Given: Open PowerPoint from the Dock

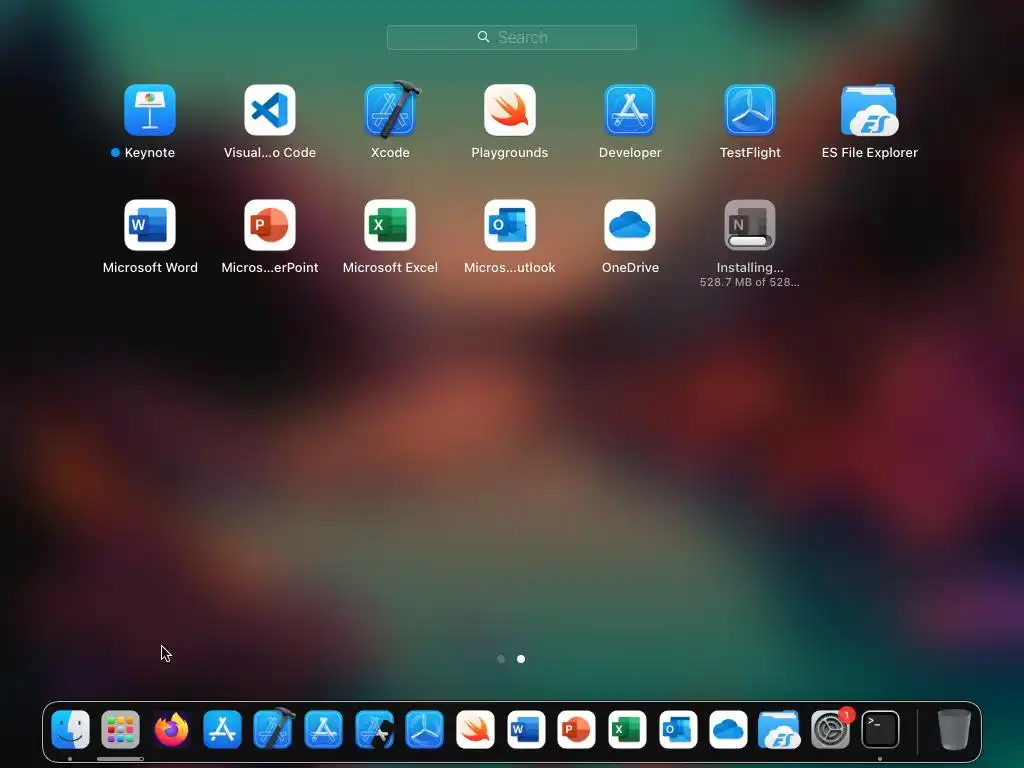Looking at the screenshot, I should pyautogui.click(x=577, y=729).
